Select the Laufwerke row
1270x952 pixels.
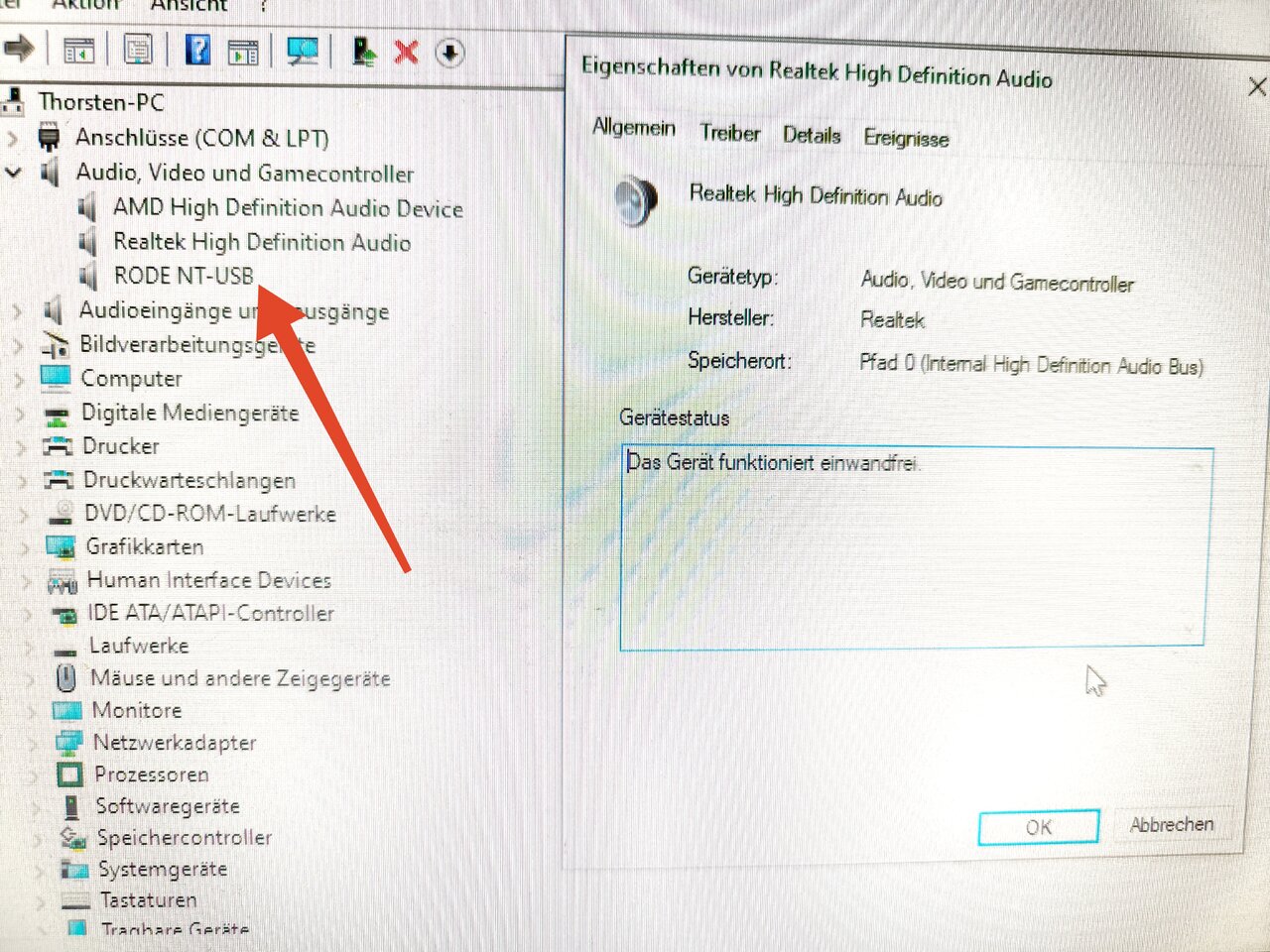coord(139,646)
